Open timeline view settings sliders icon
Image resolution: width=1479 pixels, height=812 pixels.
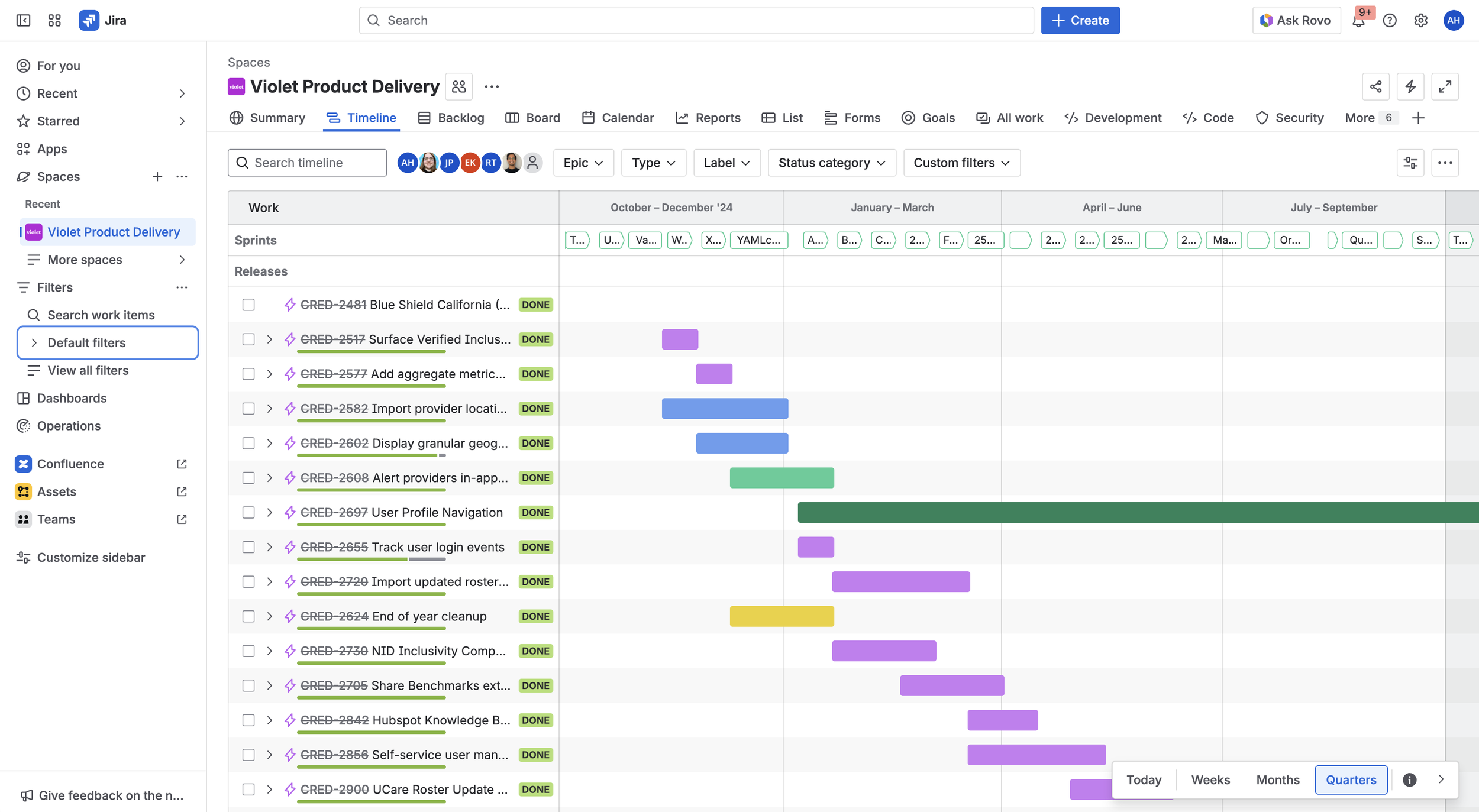pos(1410,163)
